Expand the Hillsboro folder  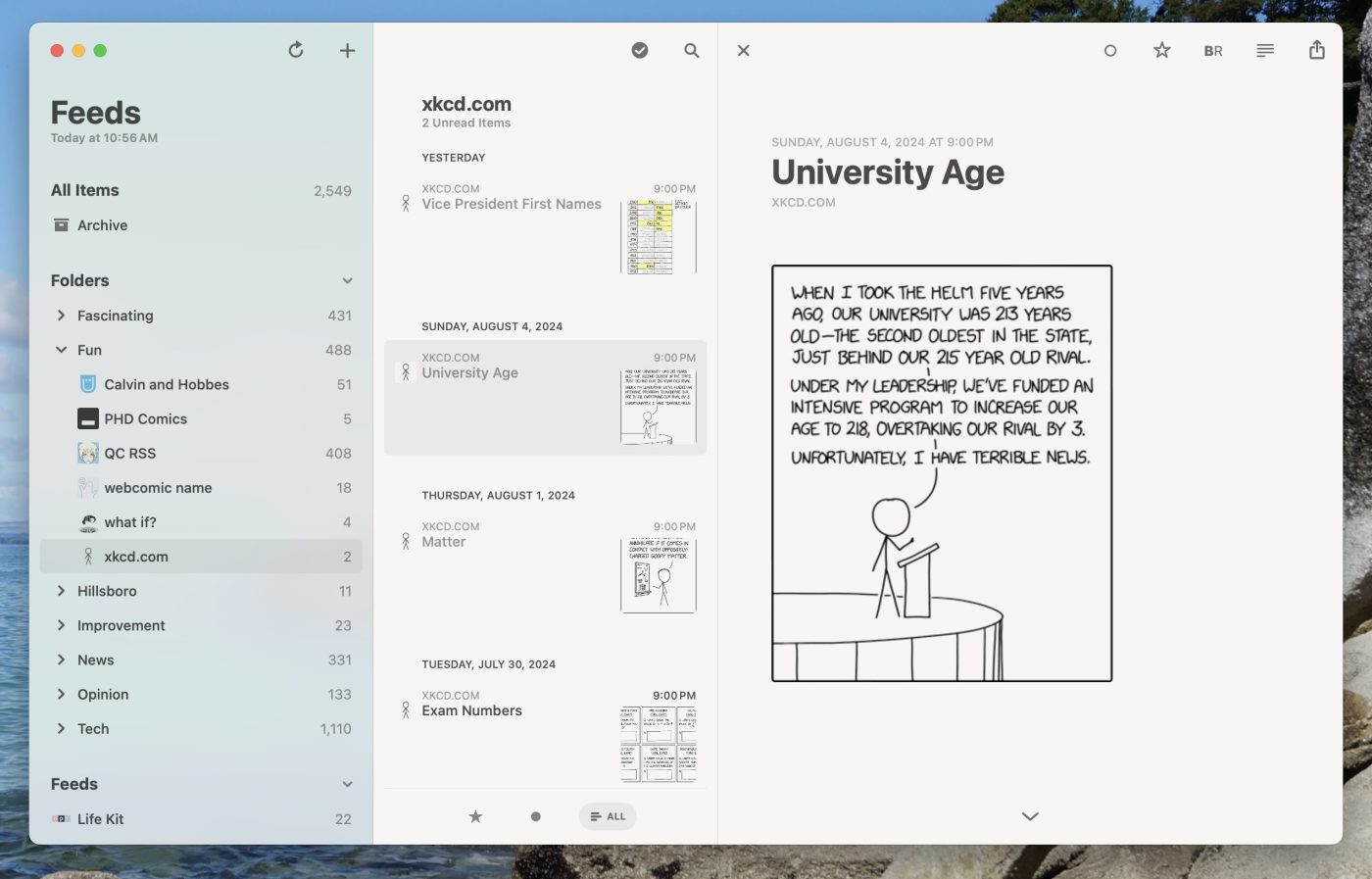pyautogui.click(x=61, y=591)
